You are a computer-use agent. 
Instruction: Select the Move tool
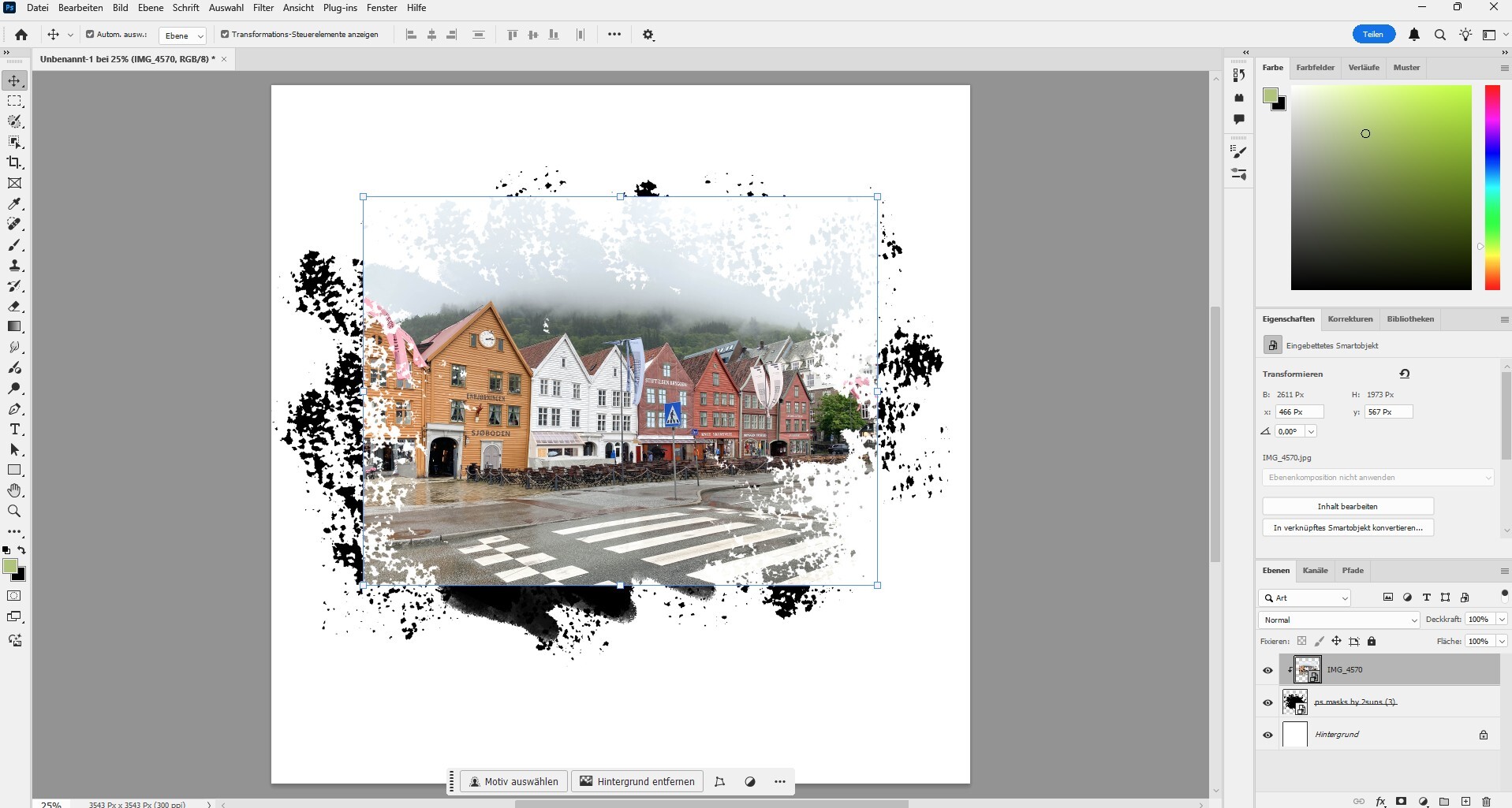tap(14, 80)
